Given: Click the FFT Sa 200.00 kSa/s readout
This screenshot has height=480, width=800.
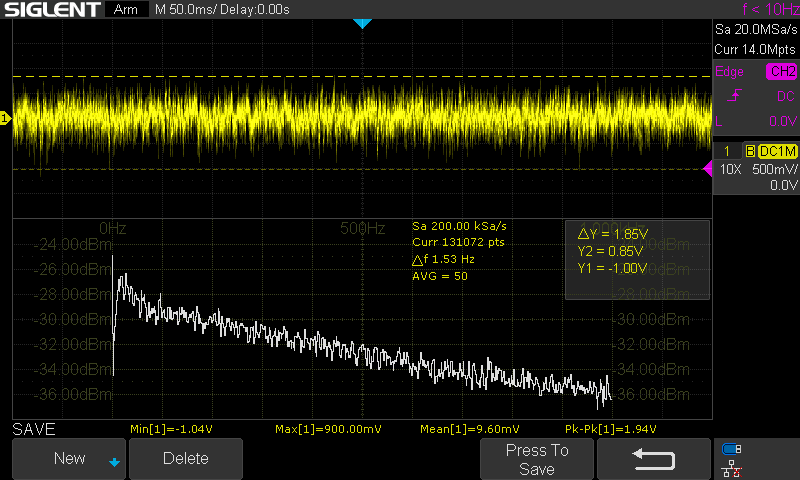Looking at the screenshot, I should pos(459,226).
